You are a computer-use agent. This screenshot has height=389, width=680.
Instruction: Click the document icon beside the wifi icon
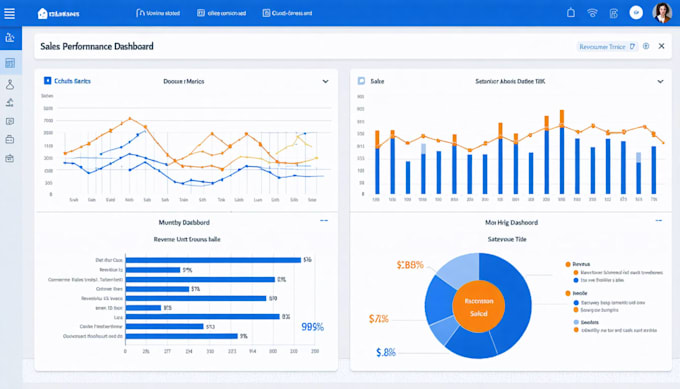pyautogui.click(x=614, y=13)
